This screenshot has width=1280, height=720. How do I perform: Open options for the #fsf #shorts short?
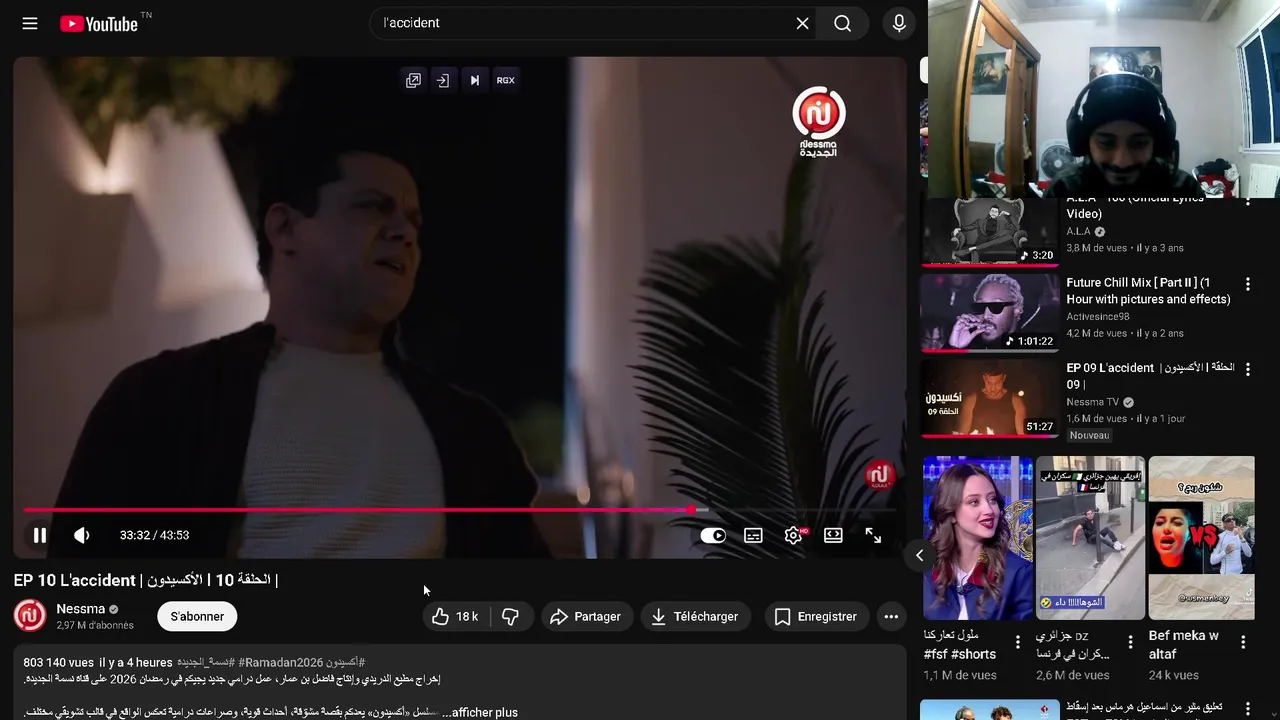tap(1018, 642)
